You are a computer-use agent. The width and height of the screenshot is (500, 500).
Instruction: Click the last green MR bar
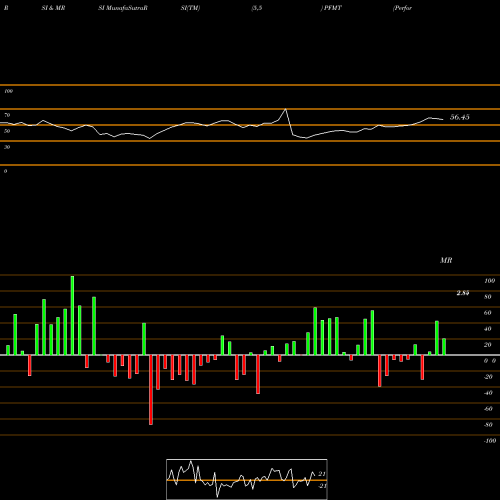coord(444,347)
